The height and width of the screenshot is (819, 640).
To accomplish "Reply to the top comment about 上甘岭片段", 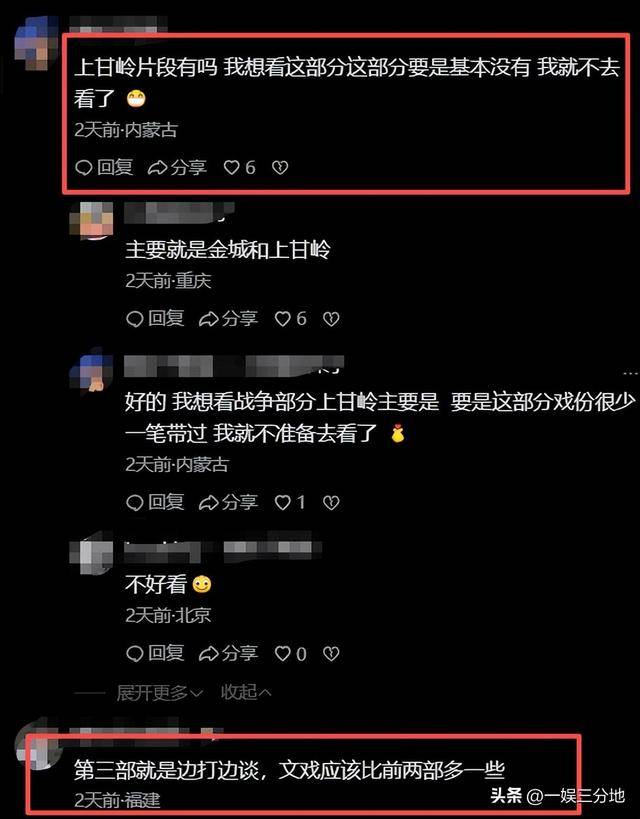I will pos(104,168).
